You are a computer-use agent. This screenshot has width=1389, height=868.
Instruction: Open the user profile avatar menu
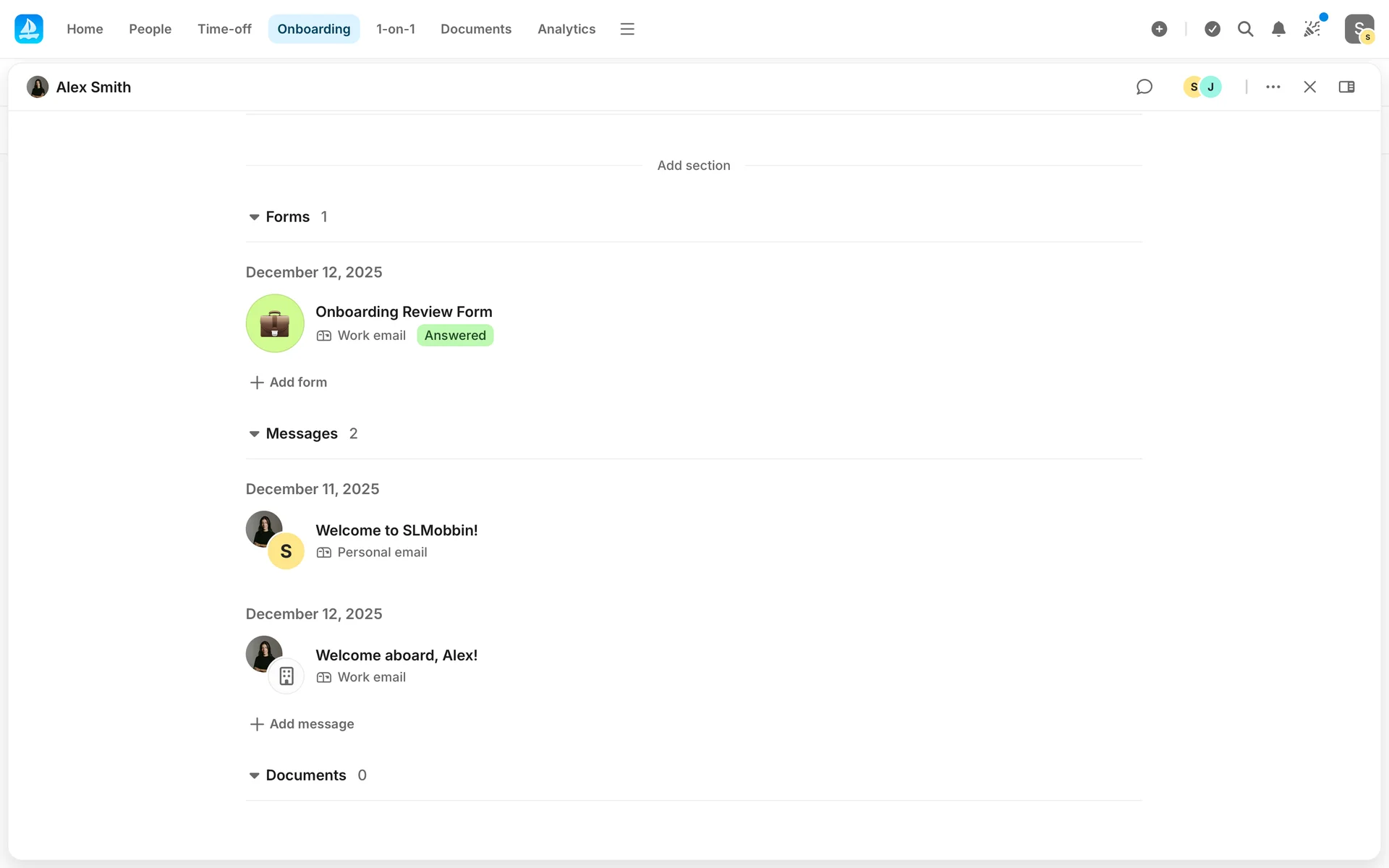1359,29
